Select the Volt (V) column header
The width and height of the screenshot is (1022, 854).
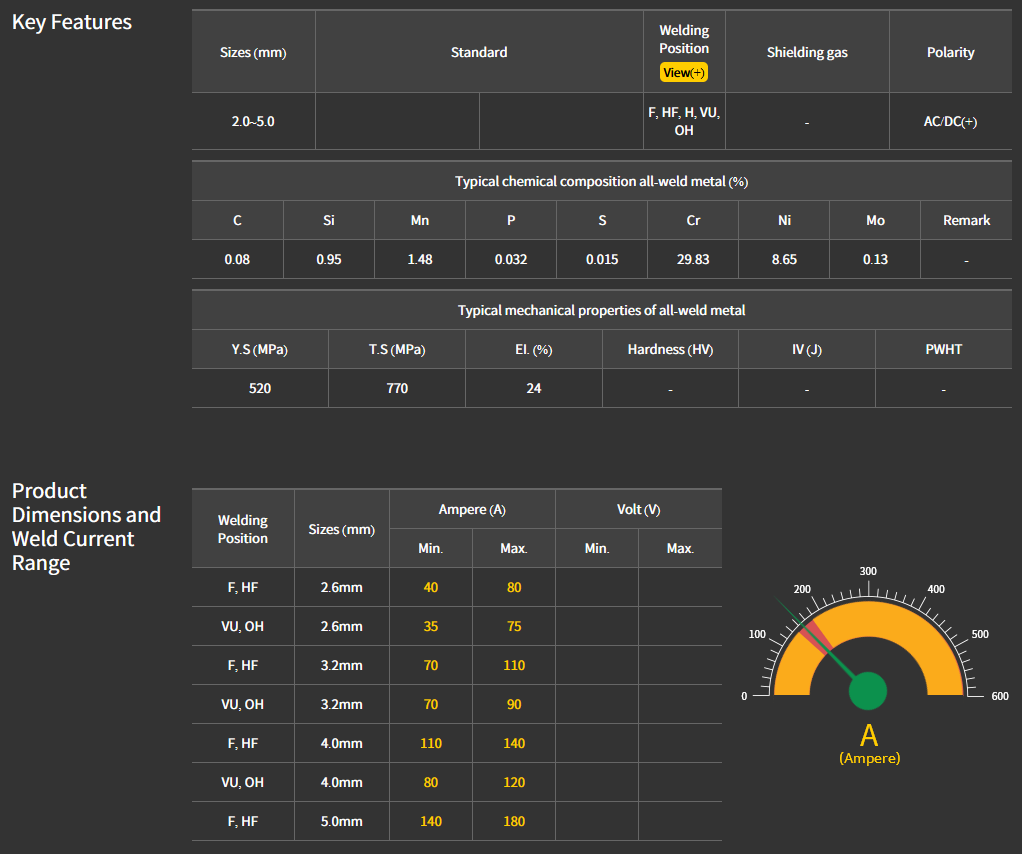tap(638, 509)
